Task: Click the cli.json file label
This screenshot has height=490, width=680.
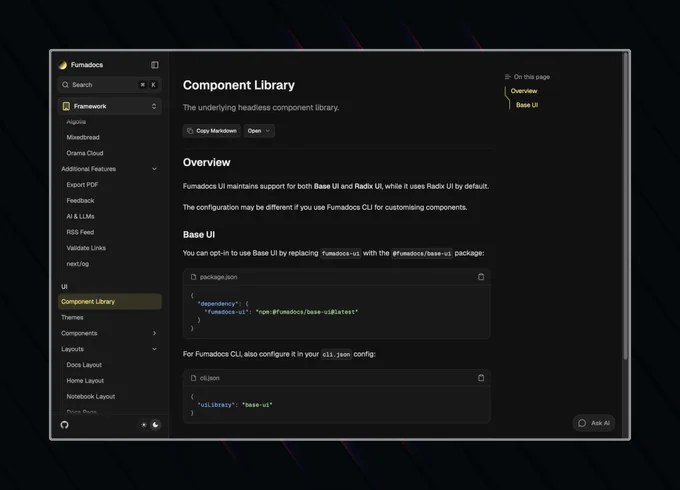Action: 209,378
